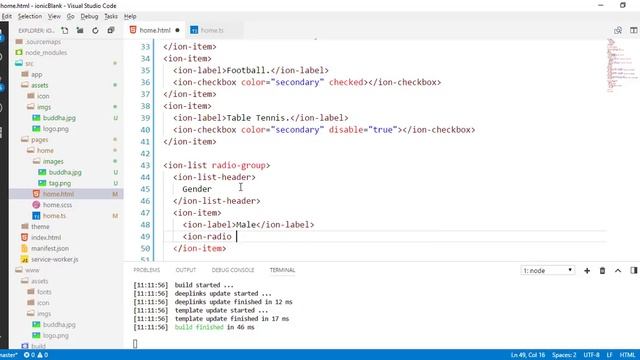Collapse all folders in Explorer
The width and height of the screenshot is (640, 360).
[x=111, y=30]
